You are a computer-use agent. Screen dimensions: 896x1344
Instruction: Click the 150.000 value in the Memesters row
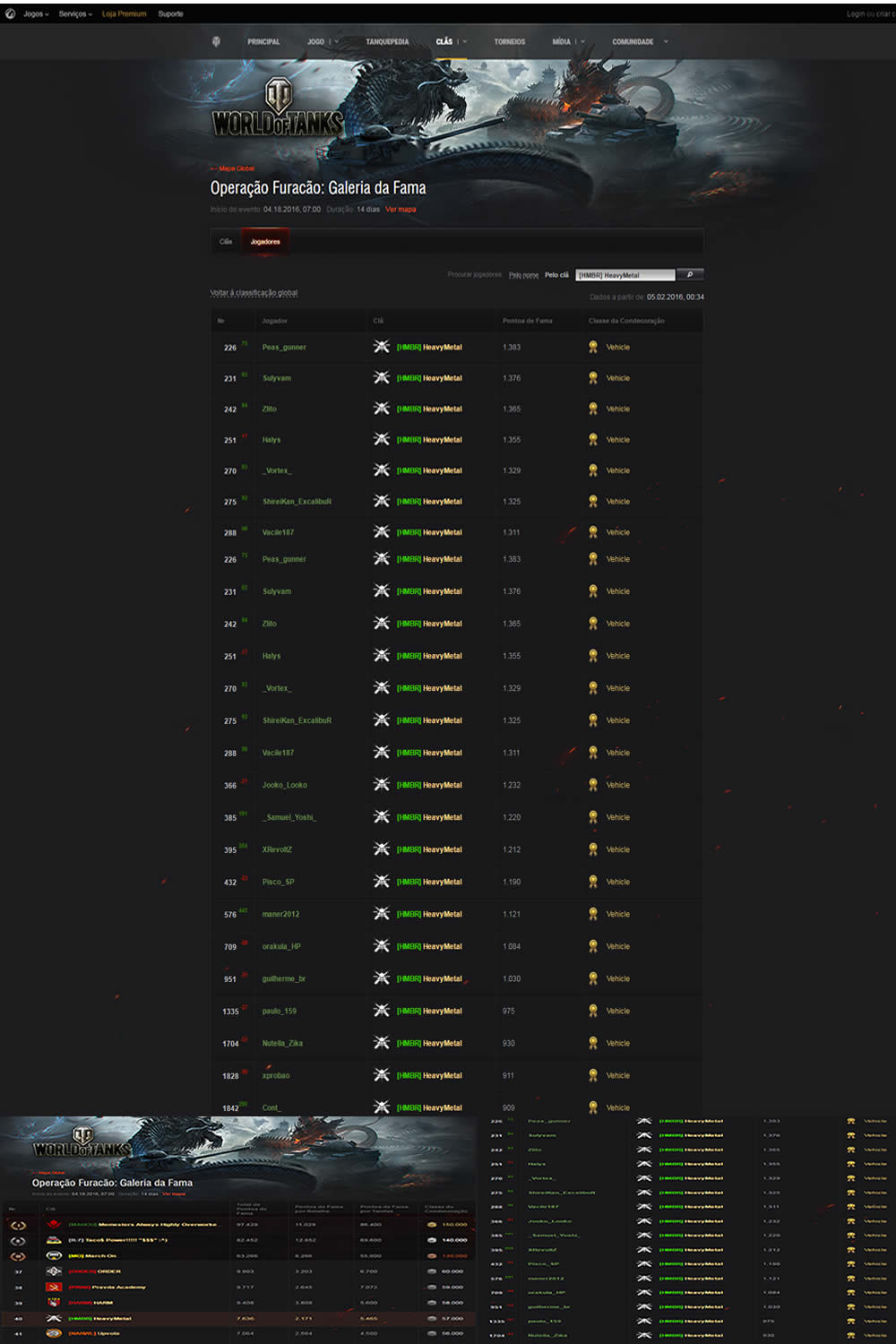point(454,1224)
